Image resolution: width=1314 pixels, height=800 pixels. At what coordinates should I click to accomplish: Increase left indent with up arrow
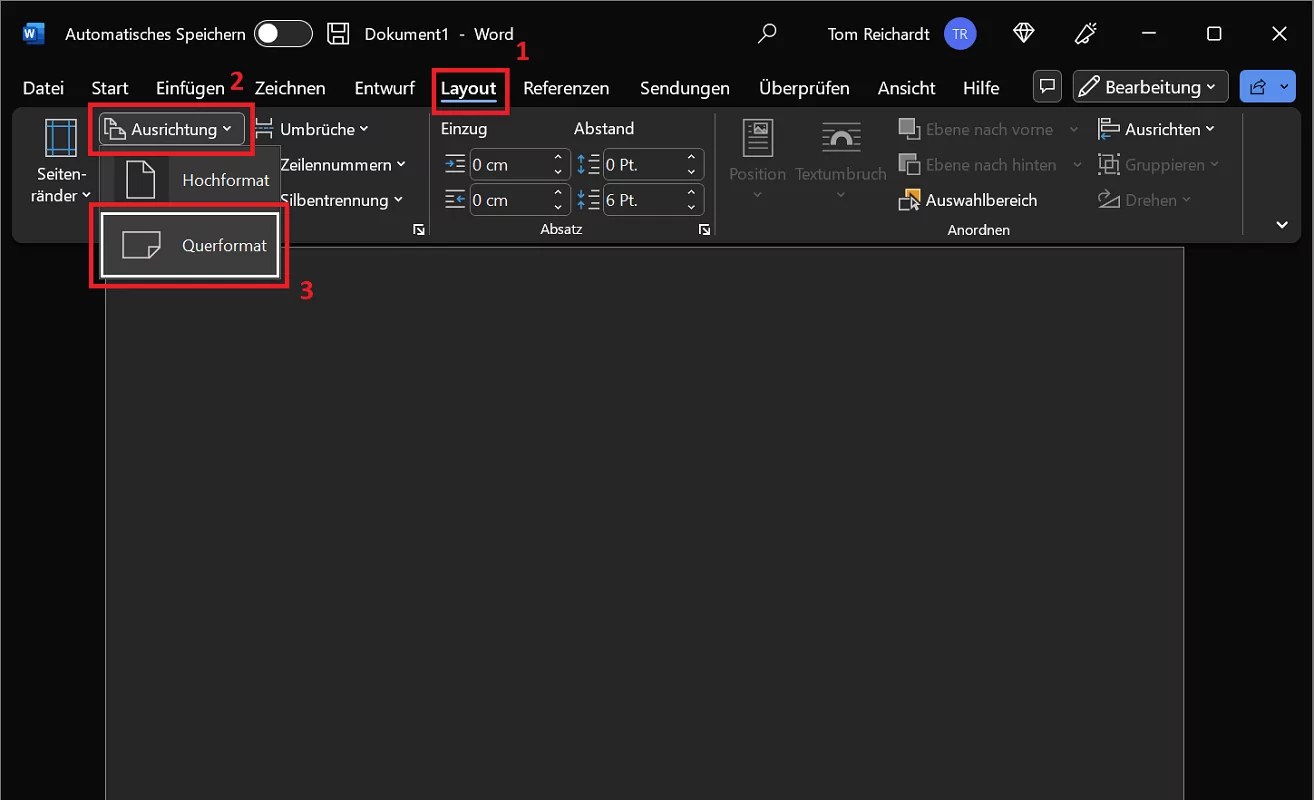coord(558,158)
